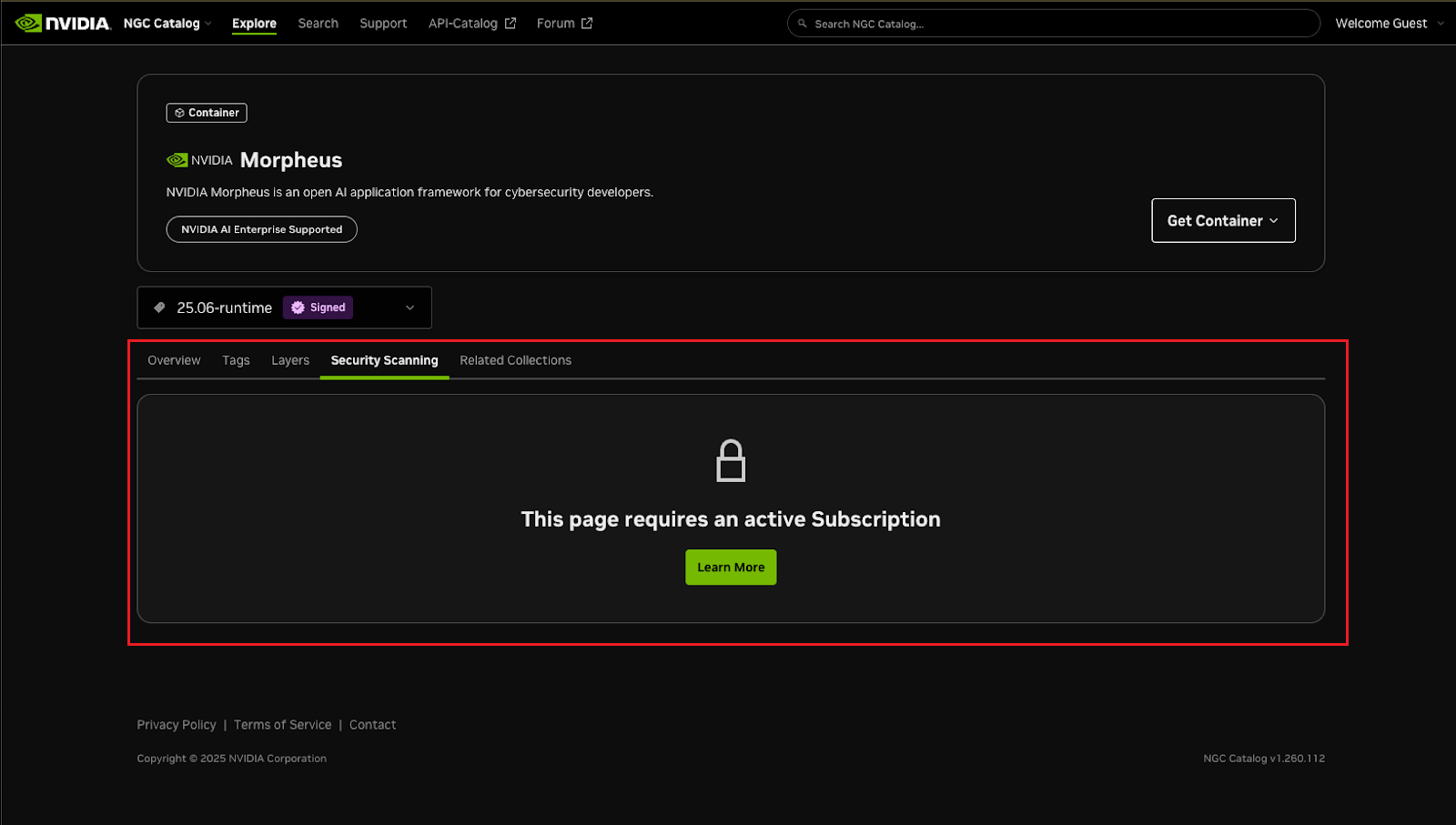Click the magnifier icon in the search bar
The image size is (1456, 825).
click(803, 24)
